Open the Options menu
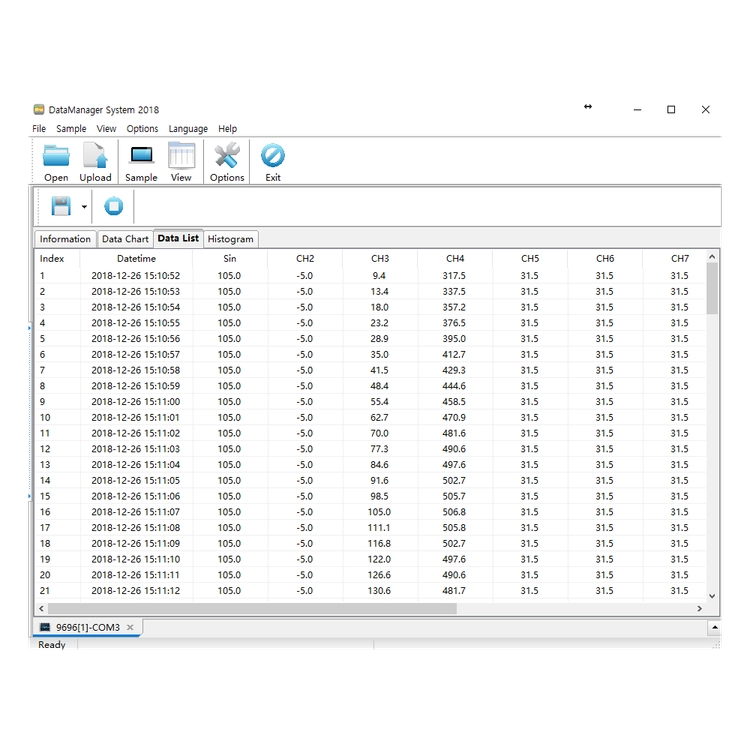This screenshot has width=750, height=750. (142, 129)
